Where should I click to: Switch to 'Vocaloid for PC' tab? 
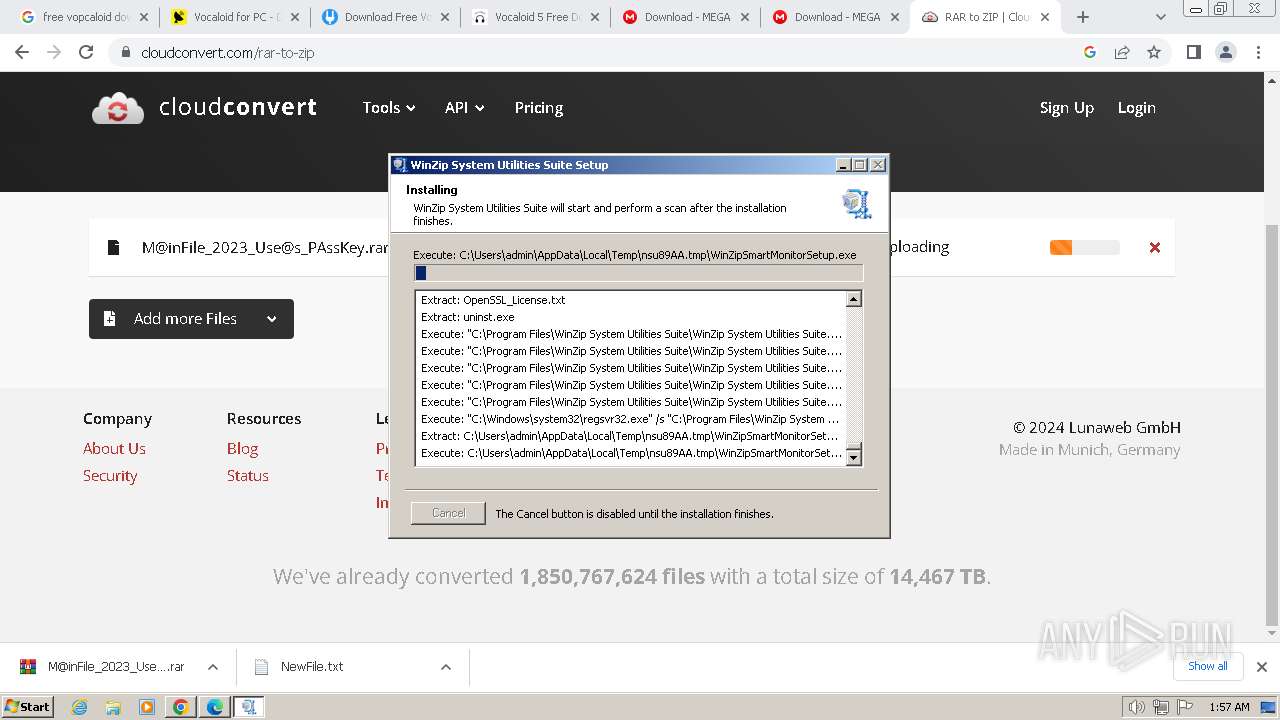[233, 17]
